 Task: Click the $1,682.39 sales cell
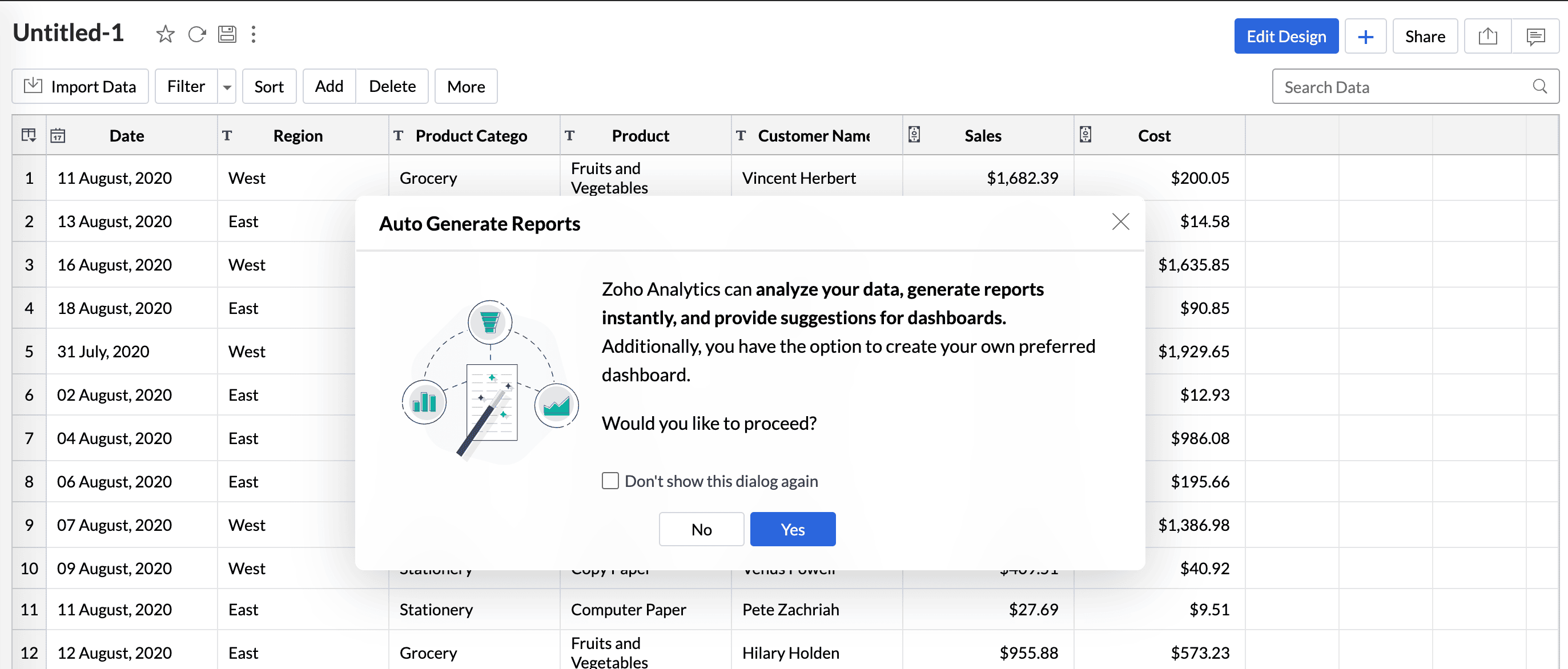(988, 178)
